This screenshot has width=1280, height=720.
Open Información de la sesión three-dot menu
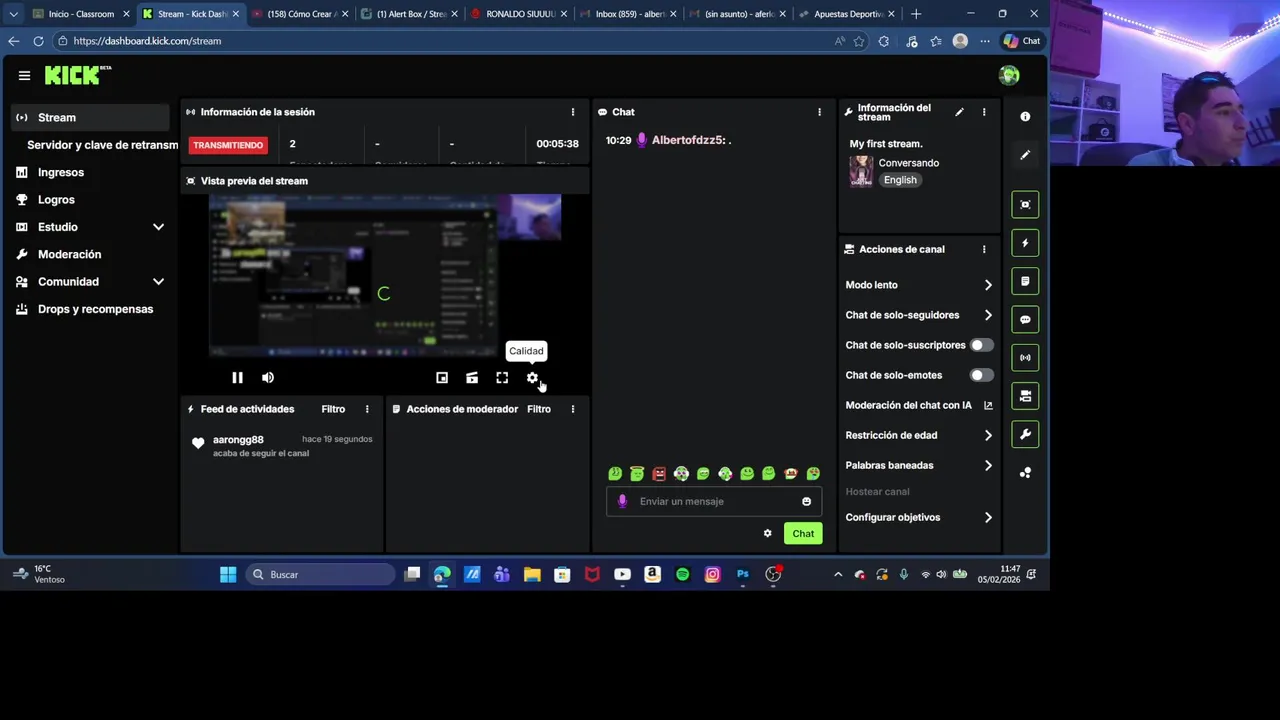click(573, 112)
